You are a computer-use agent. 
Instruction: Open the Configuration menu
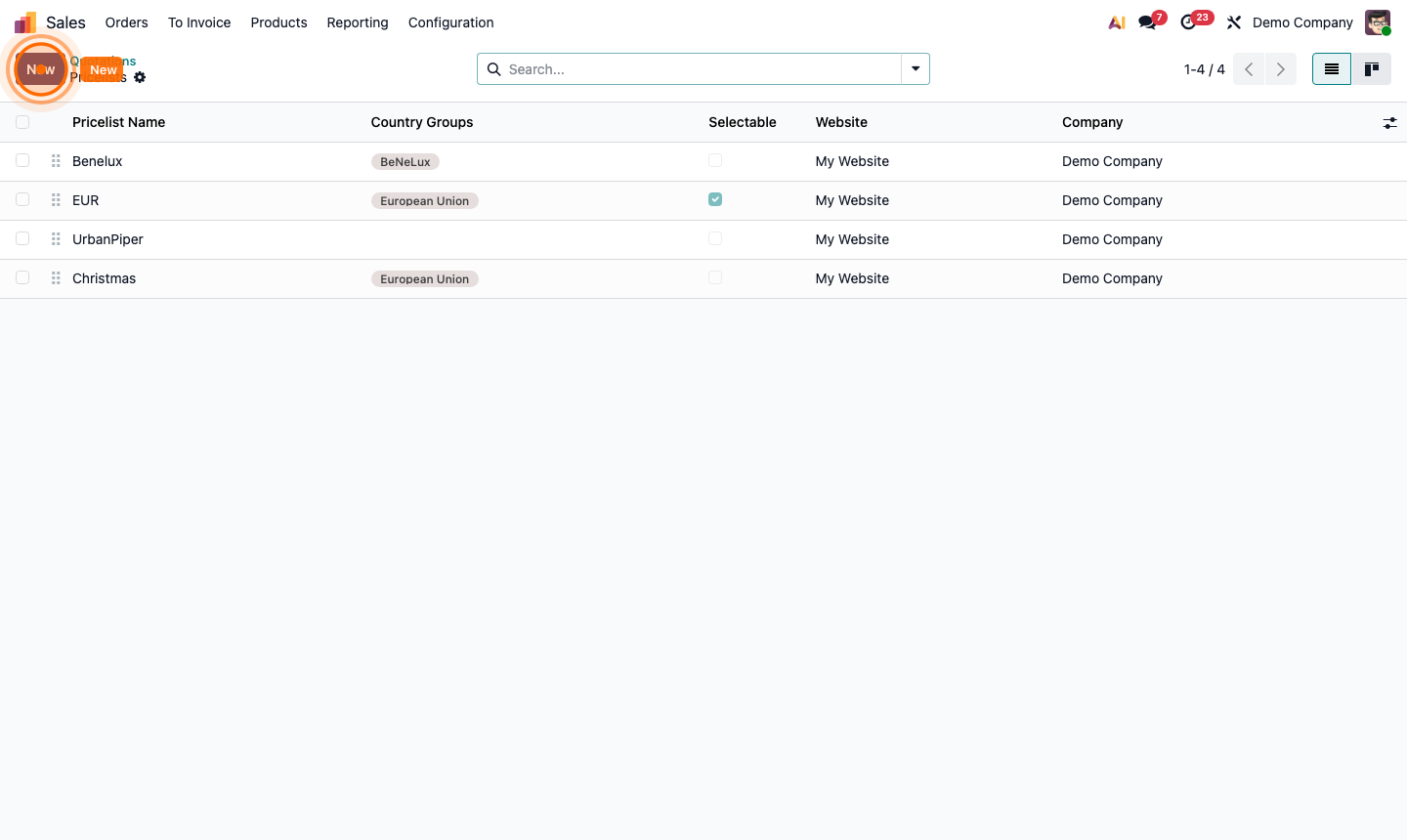click(x=450, y=21)
